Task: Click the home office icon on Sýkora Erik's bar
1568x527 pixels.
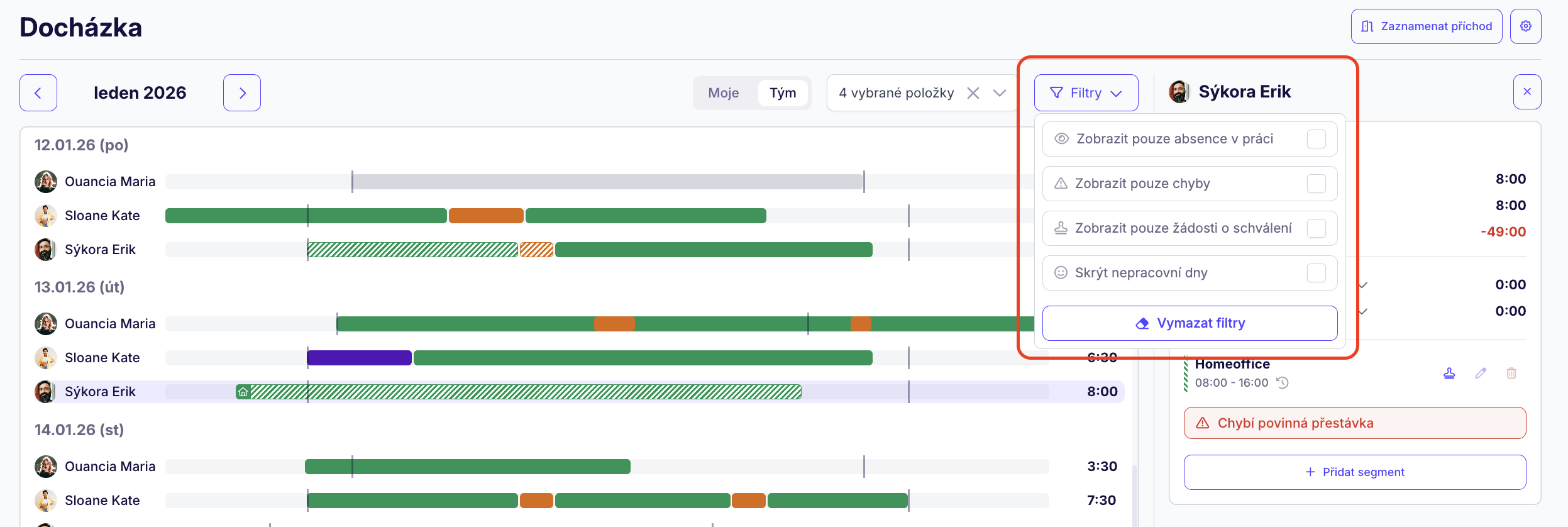Action: pyautogui.click(x=243, y=392)
